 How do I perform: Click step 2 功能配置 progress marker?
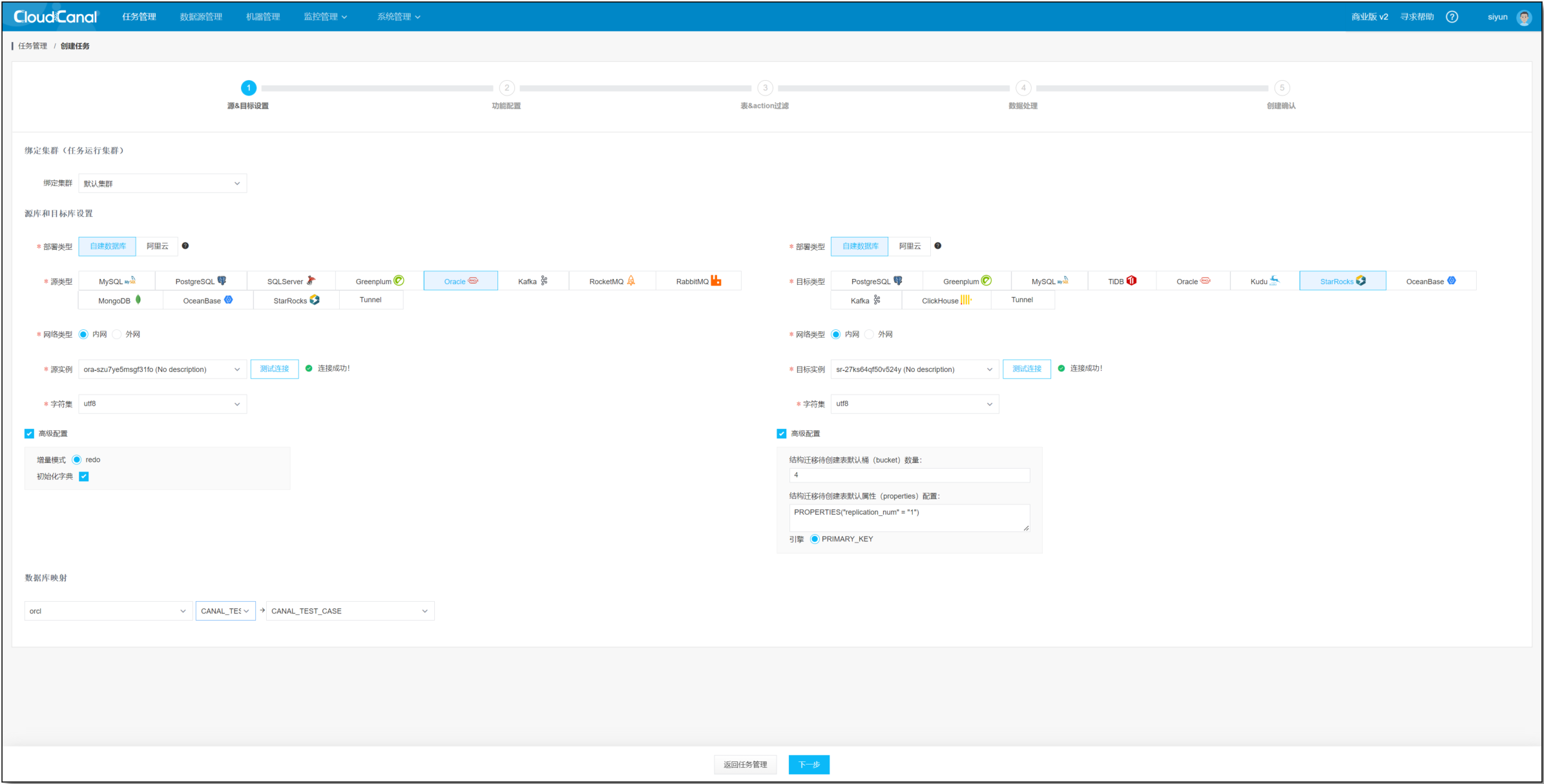coord(506,88)
